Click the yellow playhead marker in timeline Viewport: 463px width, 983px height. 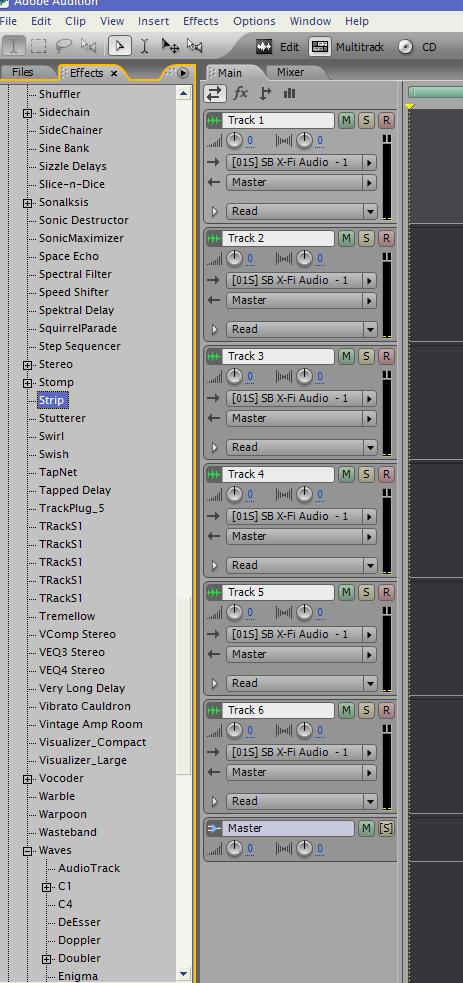pos(410,107)
